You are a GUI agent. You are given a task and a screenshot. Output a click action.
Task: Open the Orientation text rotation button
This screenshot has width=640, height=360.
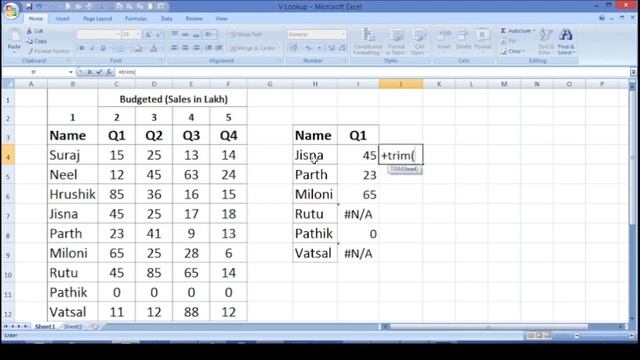click(210, 34)
